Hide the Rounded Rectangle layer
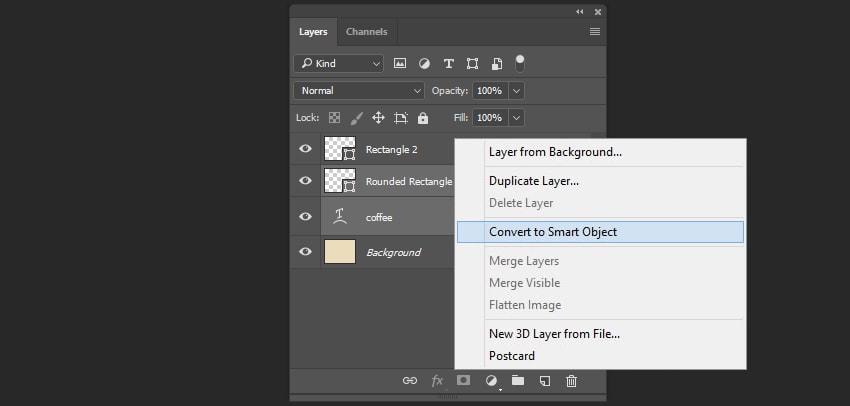This screenshot has width=850, height=406. click(305, 181)
